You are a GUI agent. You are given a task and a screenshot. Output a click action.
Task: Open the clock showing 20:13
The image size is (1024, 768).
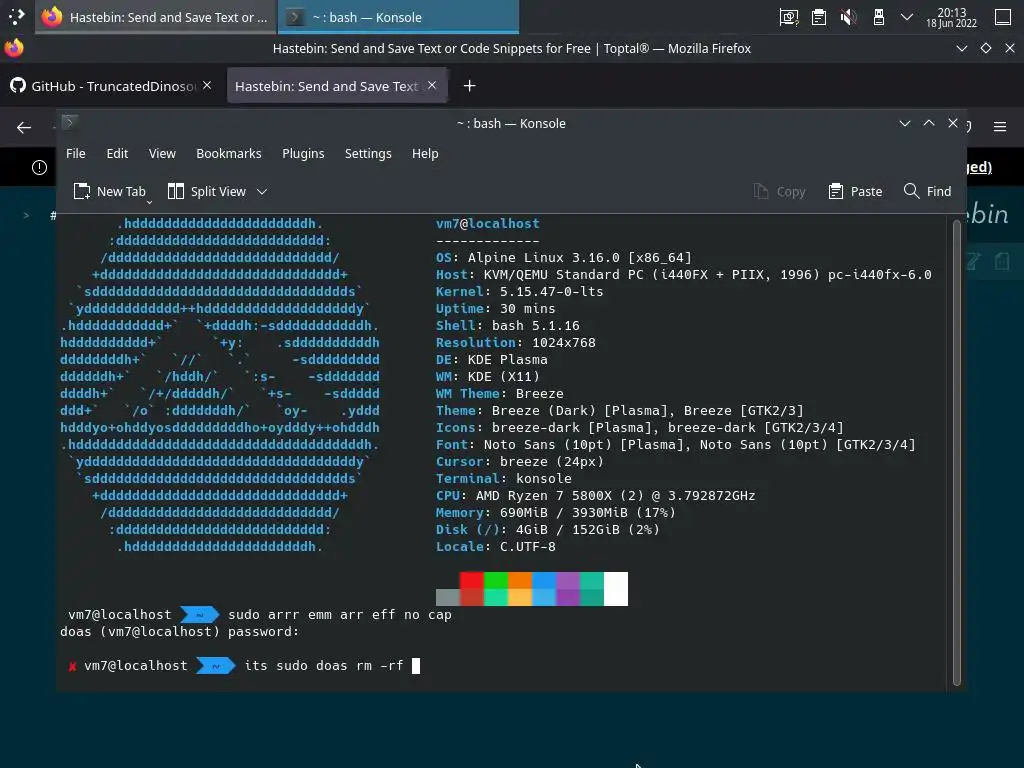tap(952, 18)
